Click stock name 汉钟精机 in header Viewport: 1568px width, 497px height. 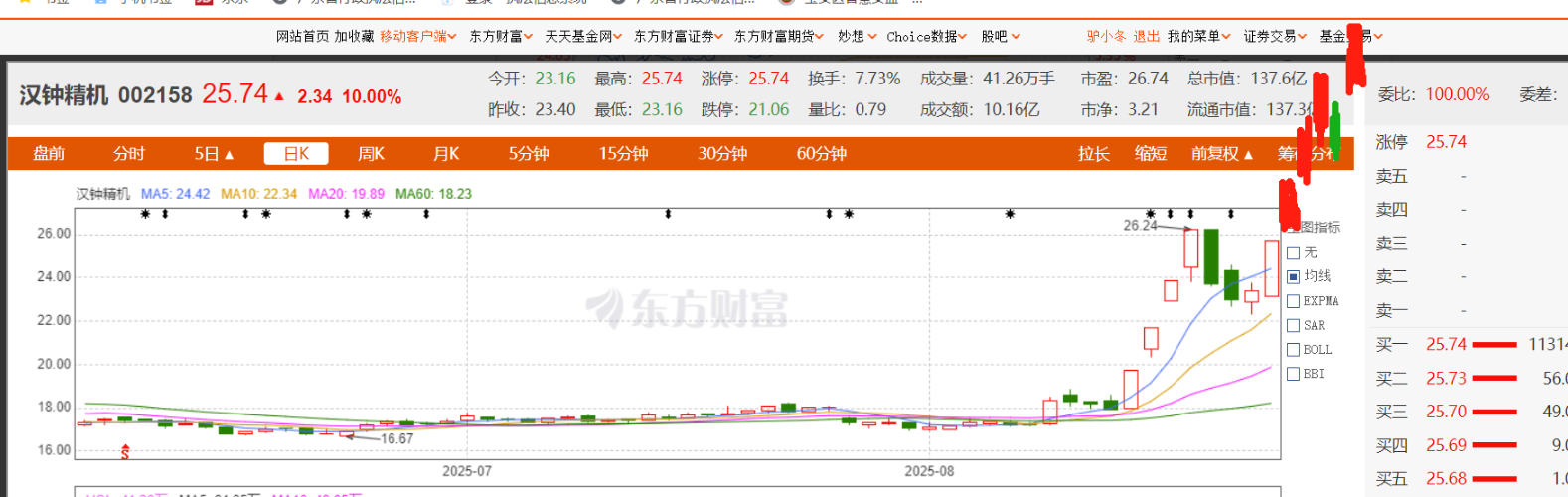(64, 95)
